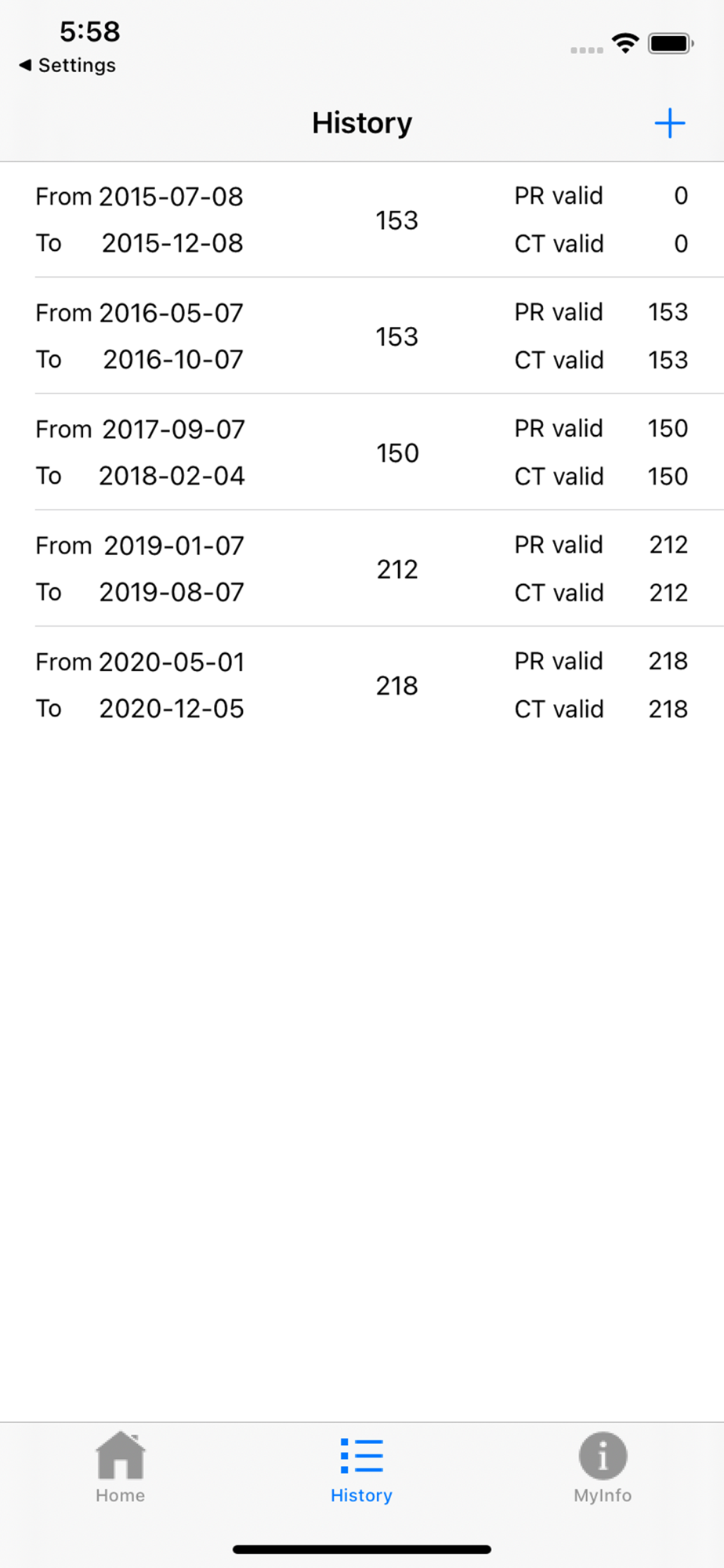Image resolution: width=724 pixels, height=1568 pixels.
Task: Tap the plus icon to add history
Action: [669, 123]
